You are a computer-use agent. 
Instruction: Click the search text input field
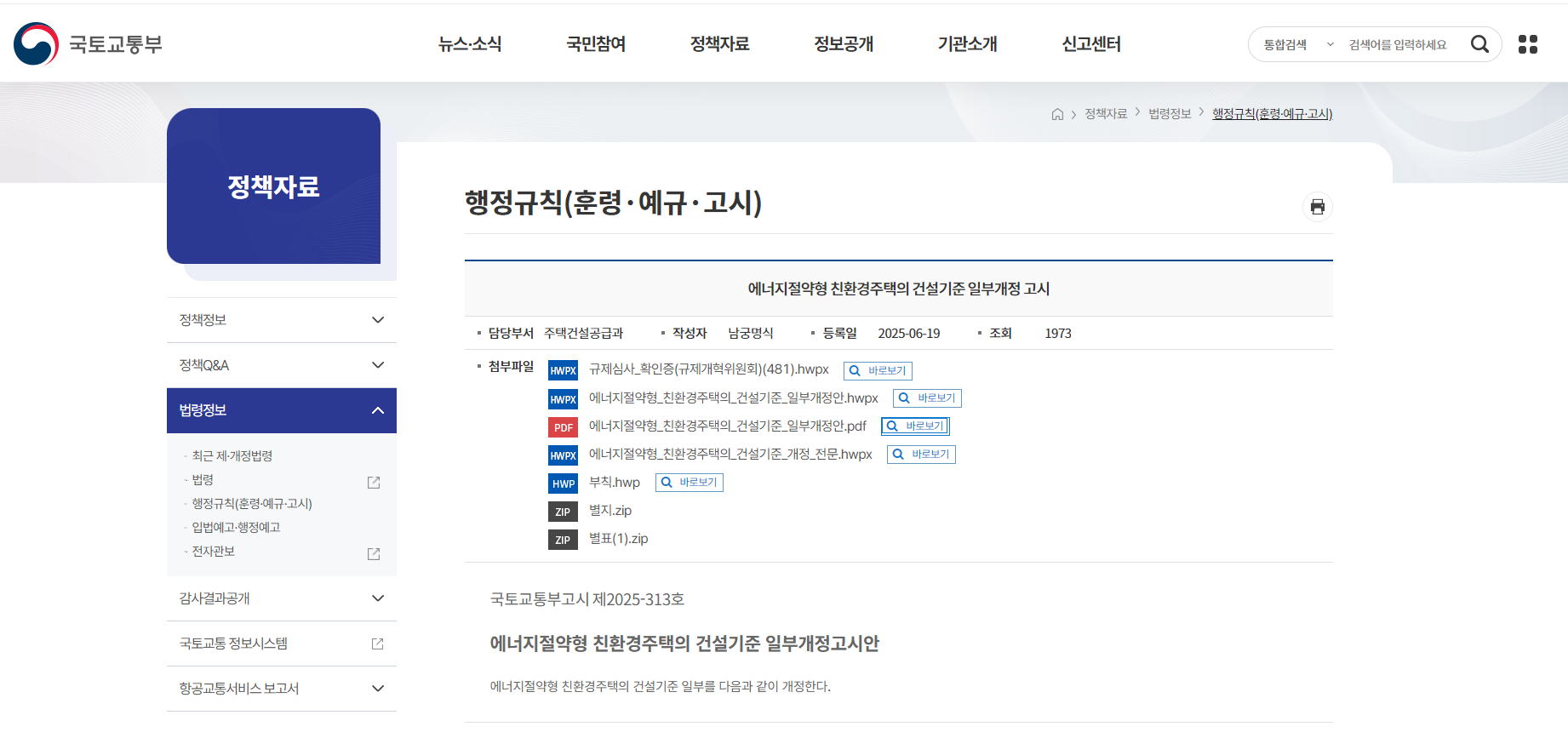[x=1400, y=45]
